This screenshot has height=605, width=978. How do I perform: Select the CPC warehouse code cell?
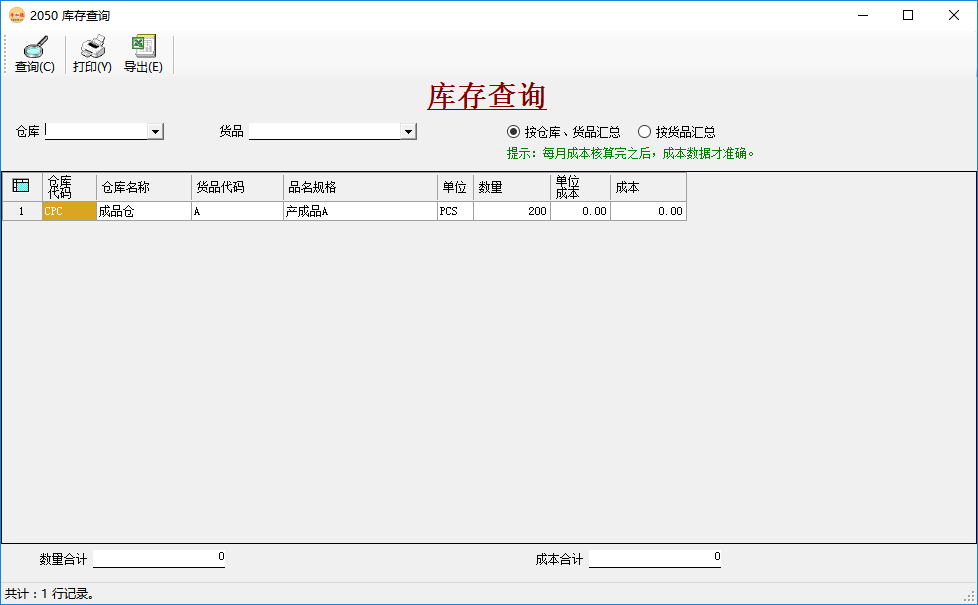68,211
